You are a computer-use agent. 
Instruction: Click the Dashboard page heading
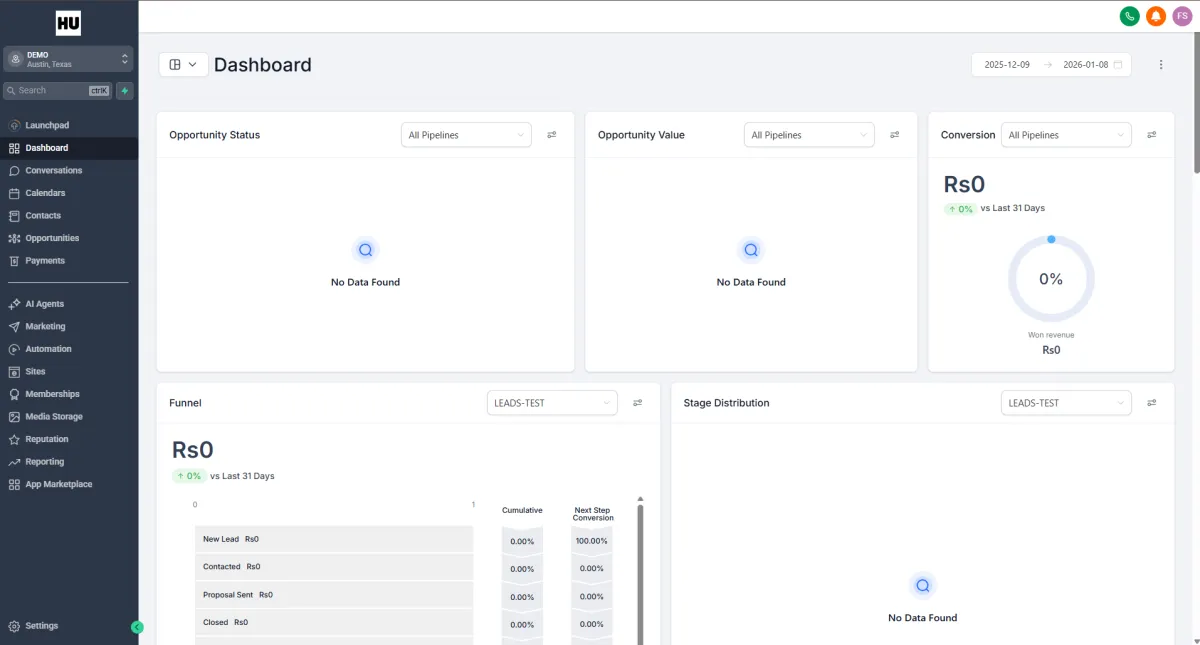coord(263,65)
